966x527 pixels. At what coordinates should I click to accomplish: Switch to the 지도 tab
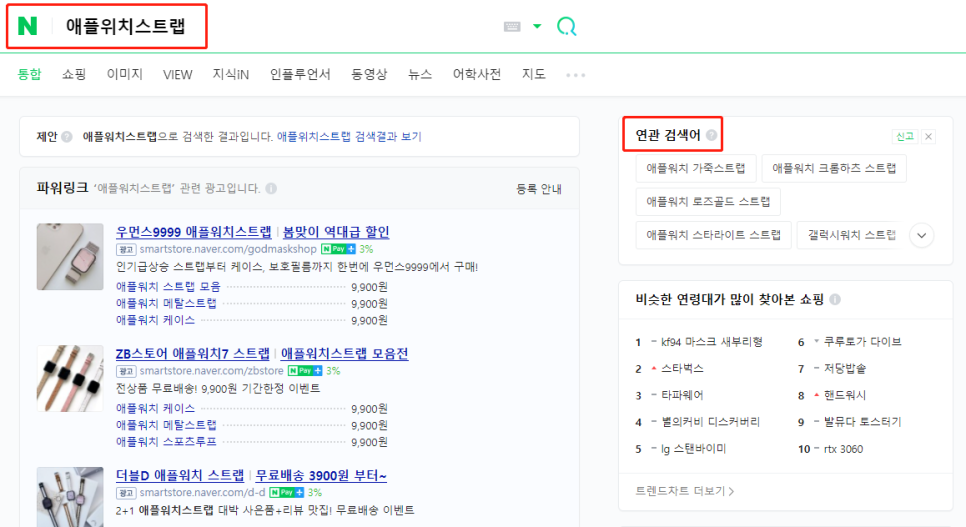(534, 75)
